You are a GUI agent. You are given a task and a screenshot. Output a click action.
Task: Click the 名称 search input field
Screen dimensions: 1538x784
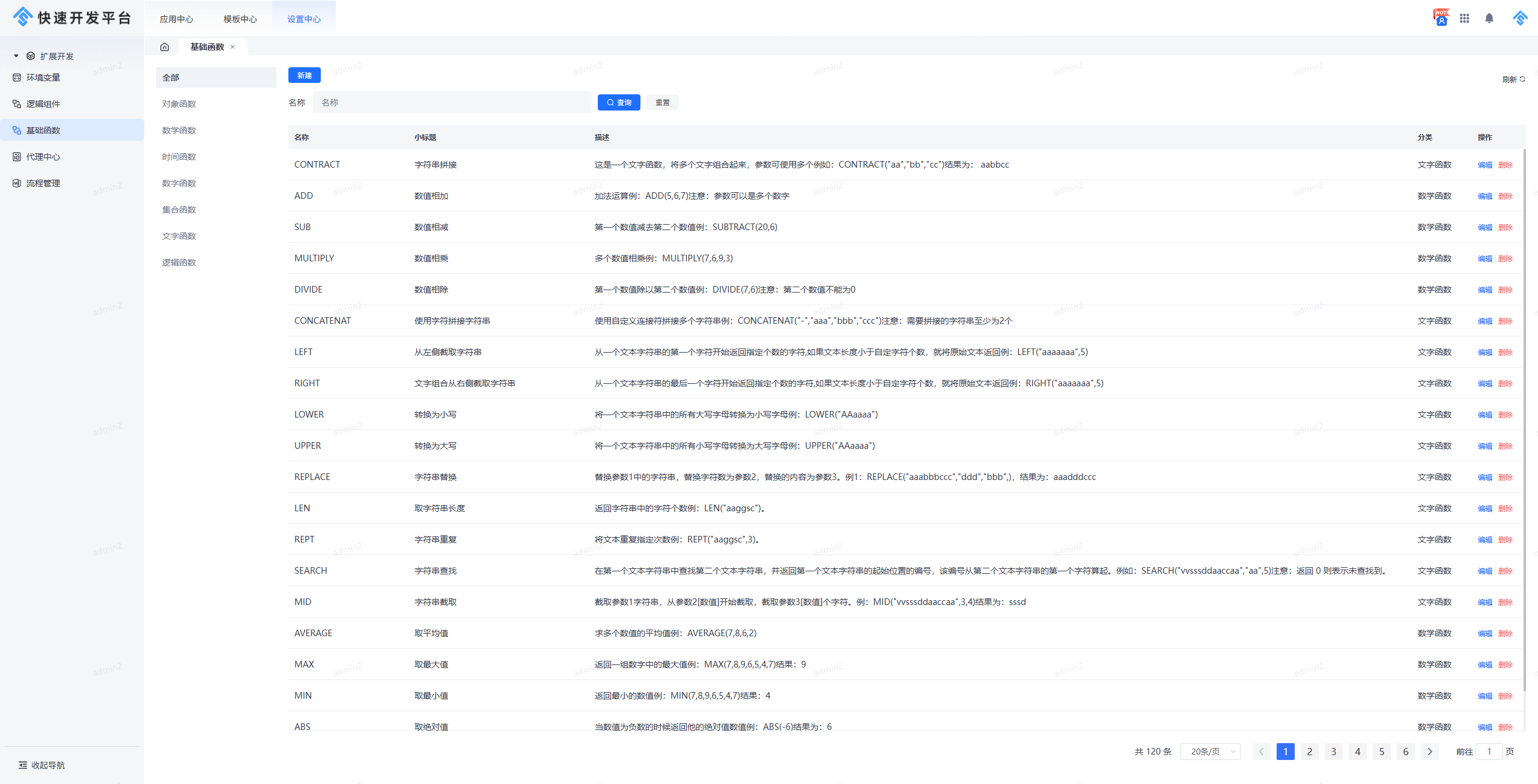(452, 103)
